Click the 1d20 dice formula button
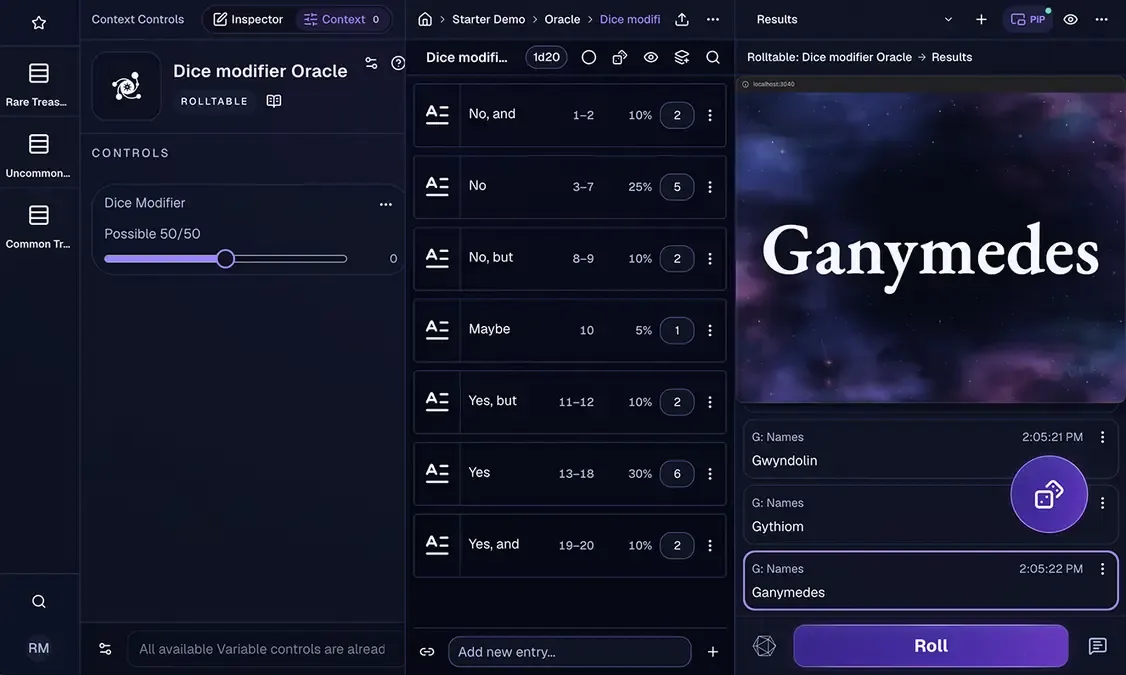This screenshot has height=675, width=1126. [546, 57]
